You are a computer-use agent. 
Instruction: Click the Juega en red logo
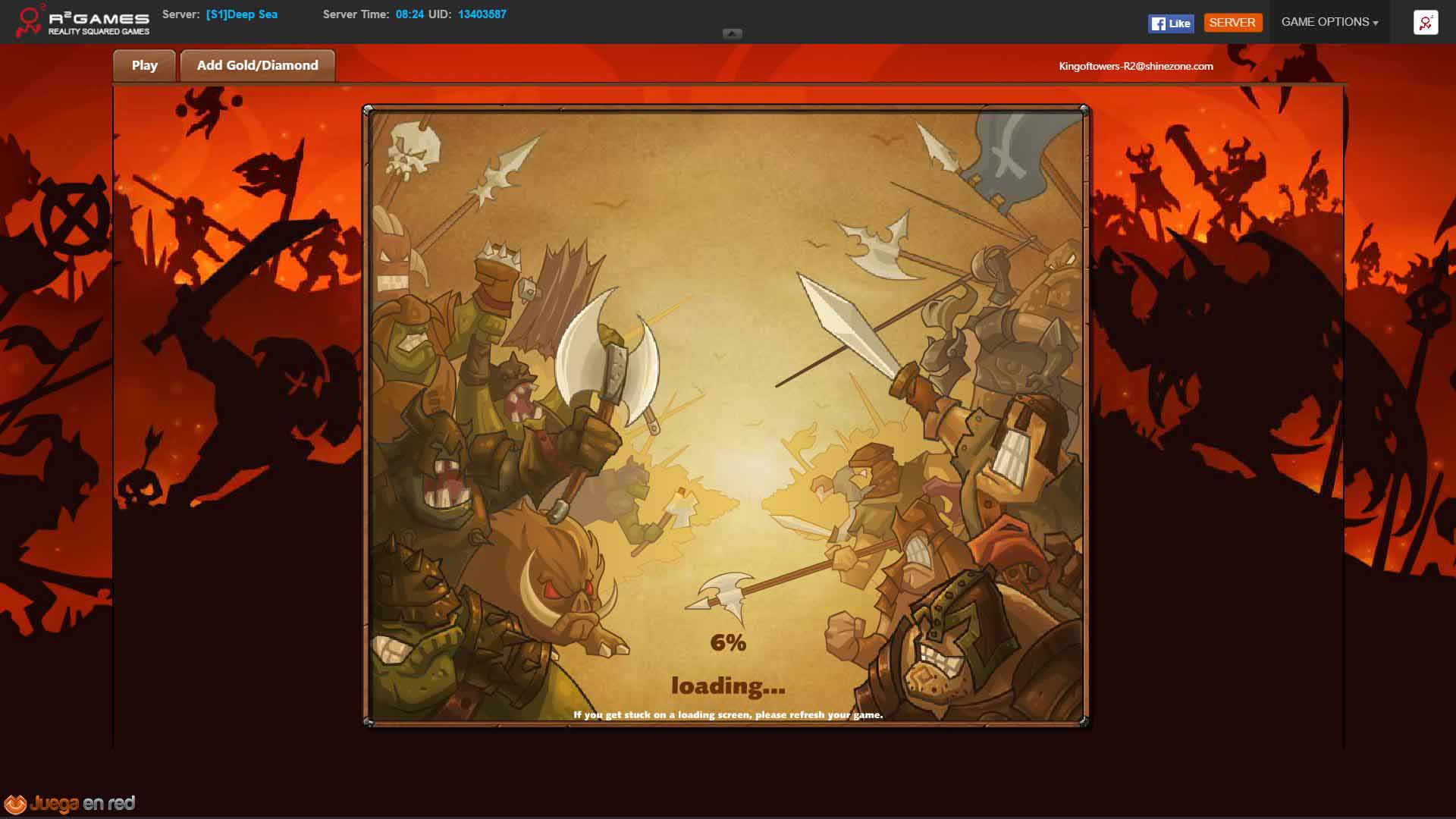(70, 803)
